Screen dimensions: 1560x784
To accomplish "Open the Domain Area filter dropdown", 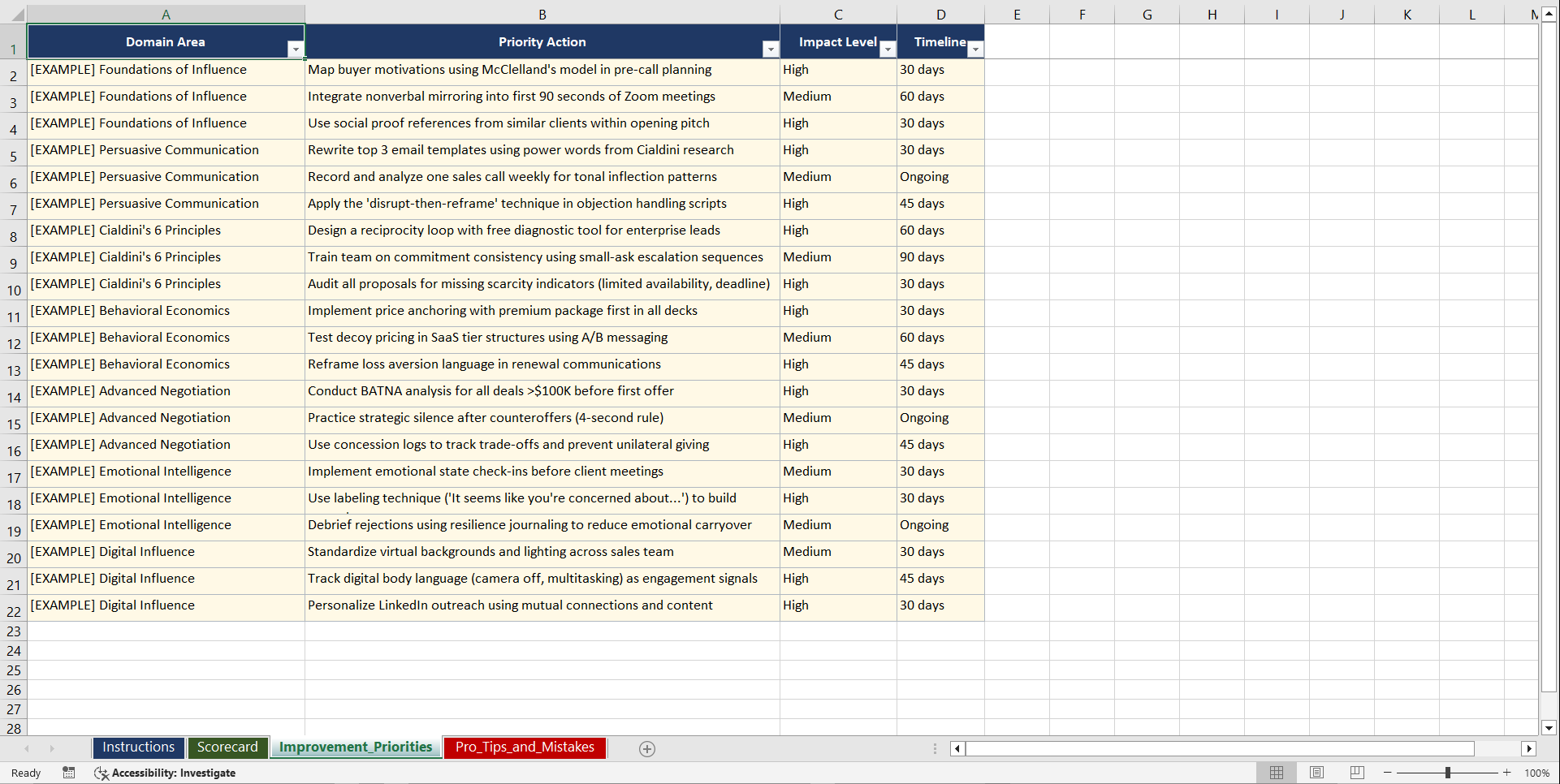I will click(x=296, y=49).
